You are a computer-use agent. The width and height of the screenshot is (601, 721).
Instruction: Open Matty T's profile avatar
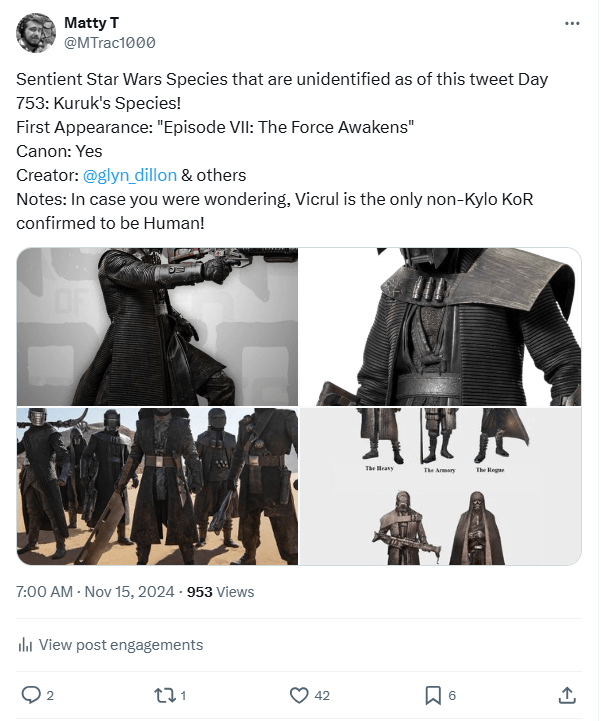(36, 33)
